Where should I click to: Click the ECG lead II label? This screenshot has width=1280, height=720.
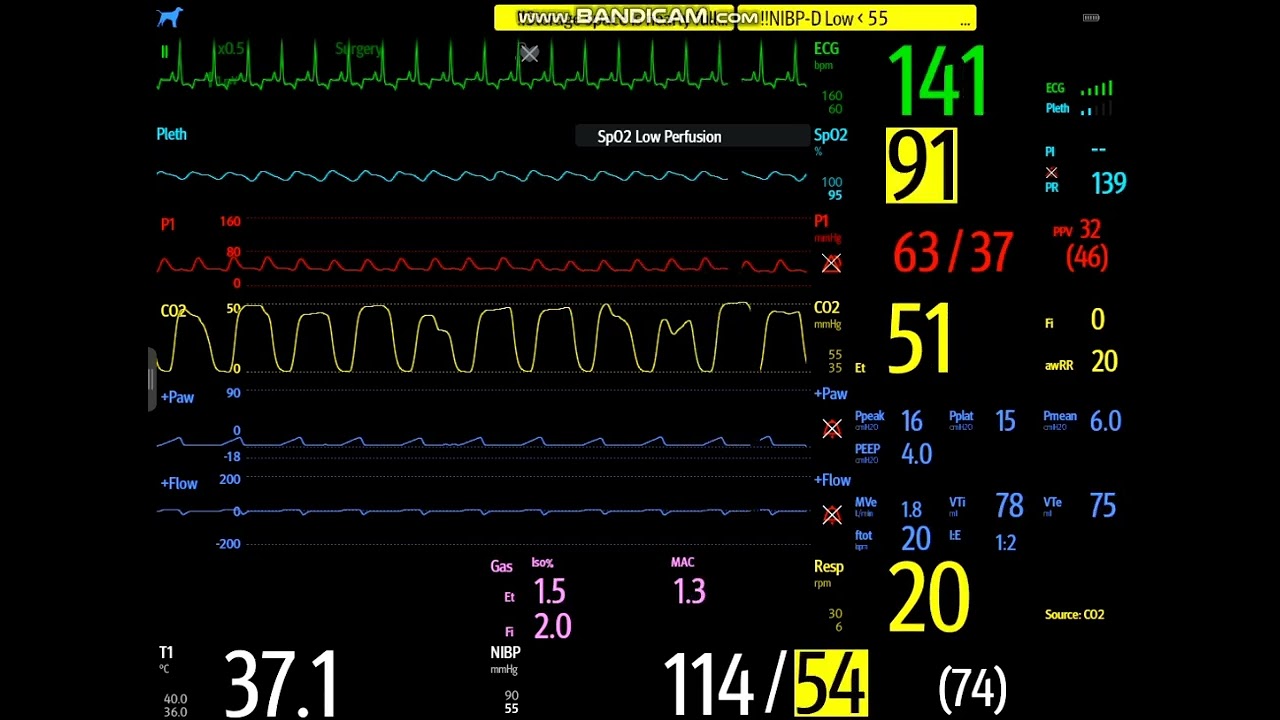(165, 51)
